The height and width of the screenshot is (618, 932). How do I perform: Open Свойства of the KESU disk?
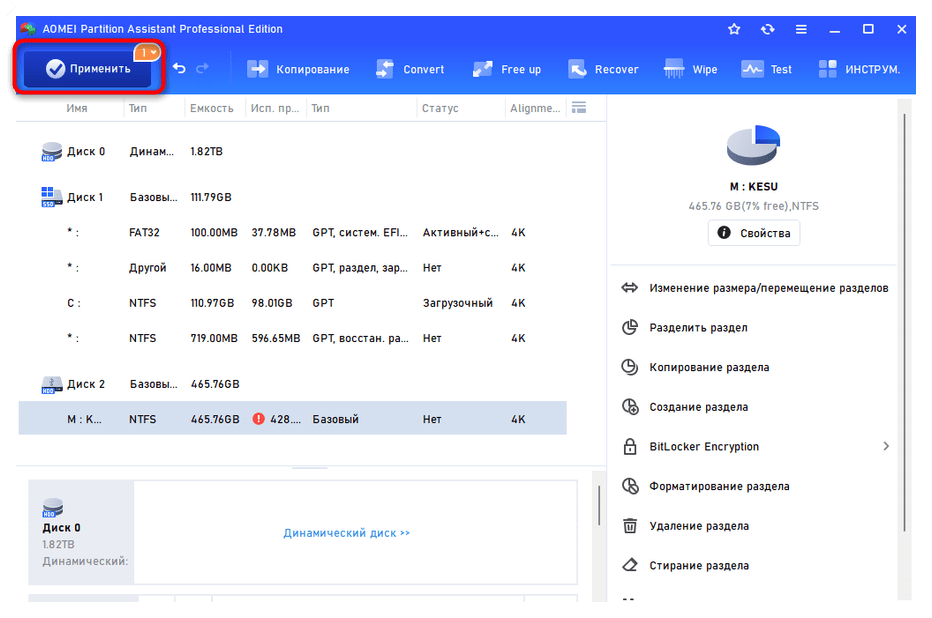tap(753, 232)
